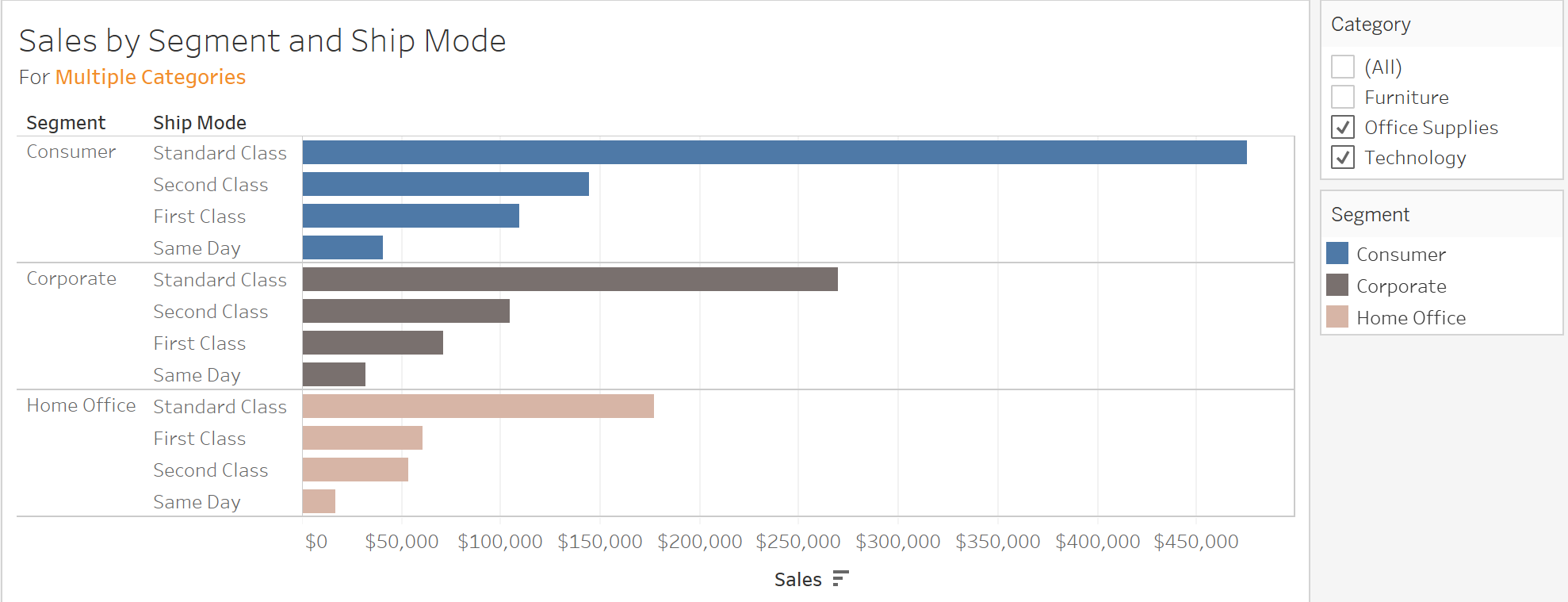
Task: Select the Corporate gray legend swatch
Action: pos(1337,285)
